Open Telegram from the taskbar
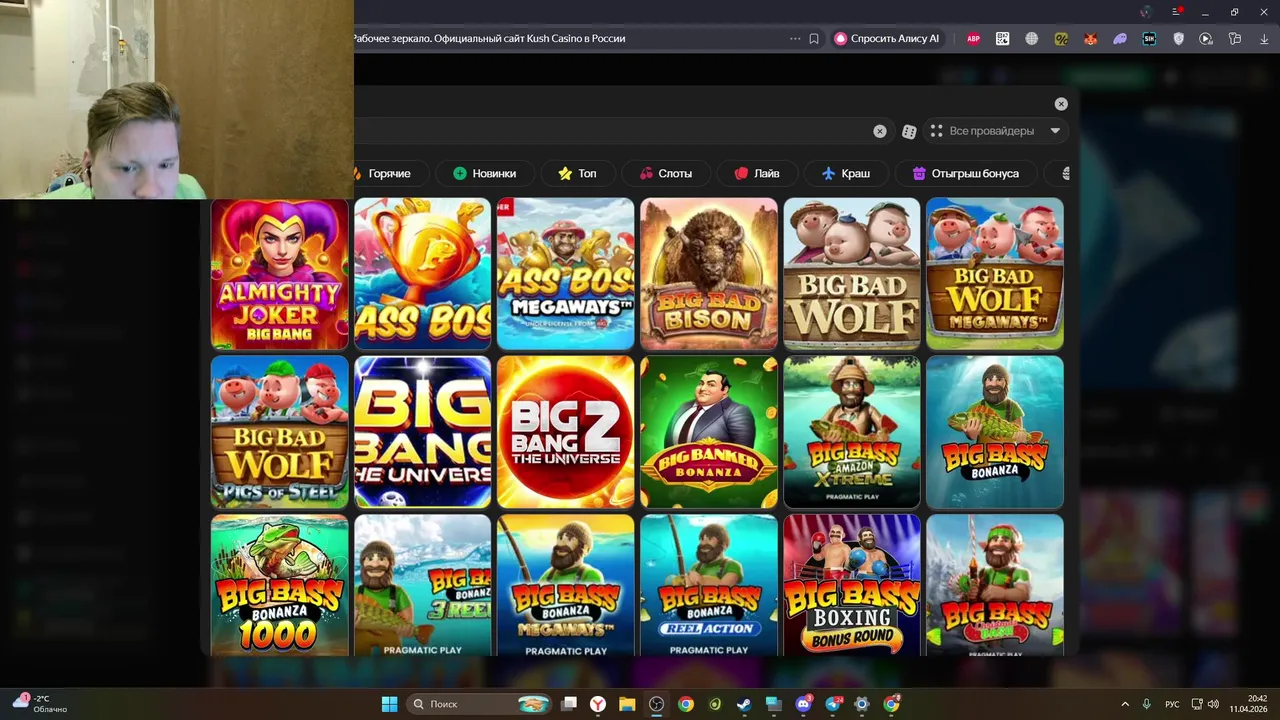 [x=833, y=704]
